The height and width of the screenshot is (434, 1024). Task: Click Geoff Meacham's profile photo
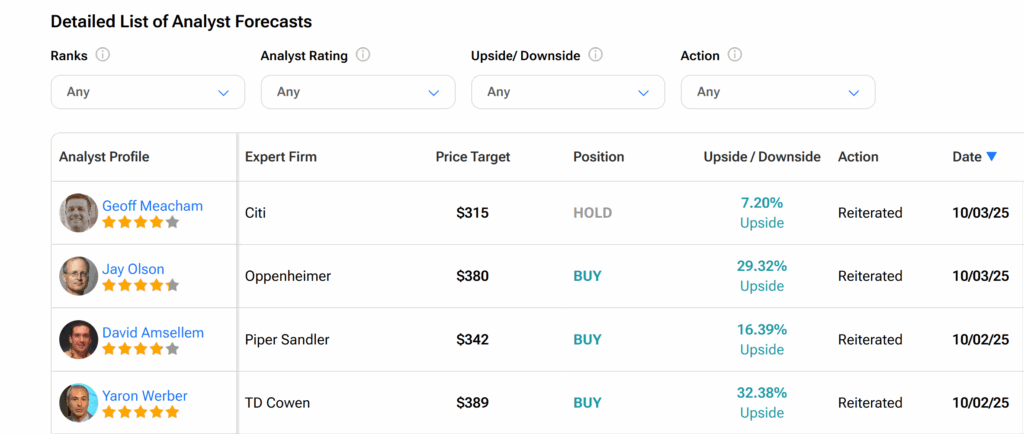point(78,213)
